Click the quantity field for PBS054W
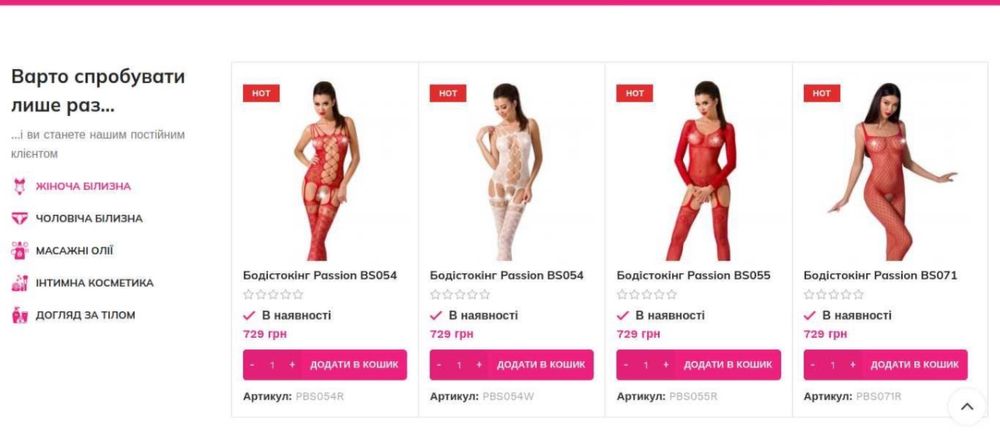 [x=459, y=365]
